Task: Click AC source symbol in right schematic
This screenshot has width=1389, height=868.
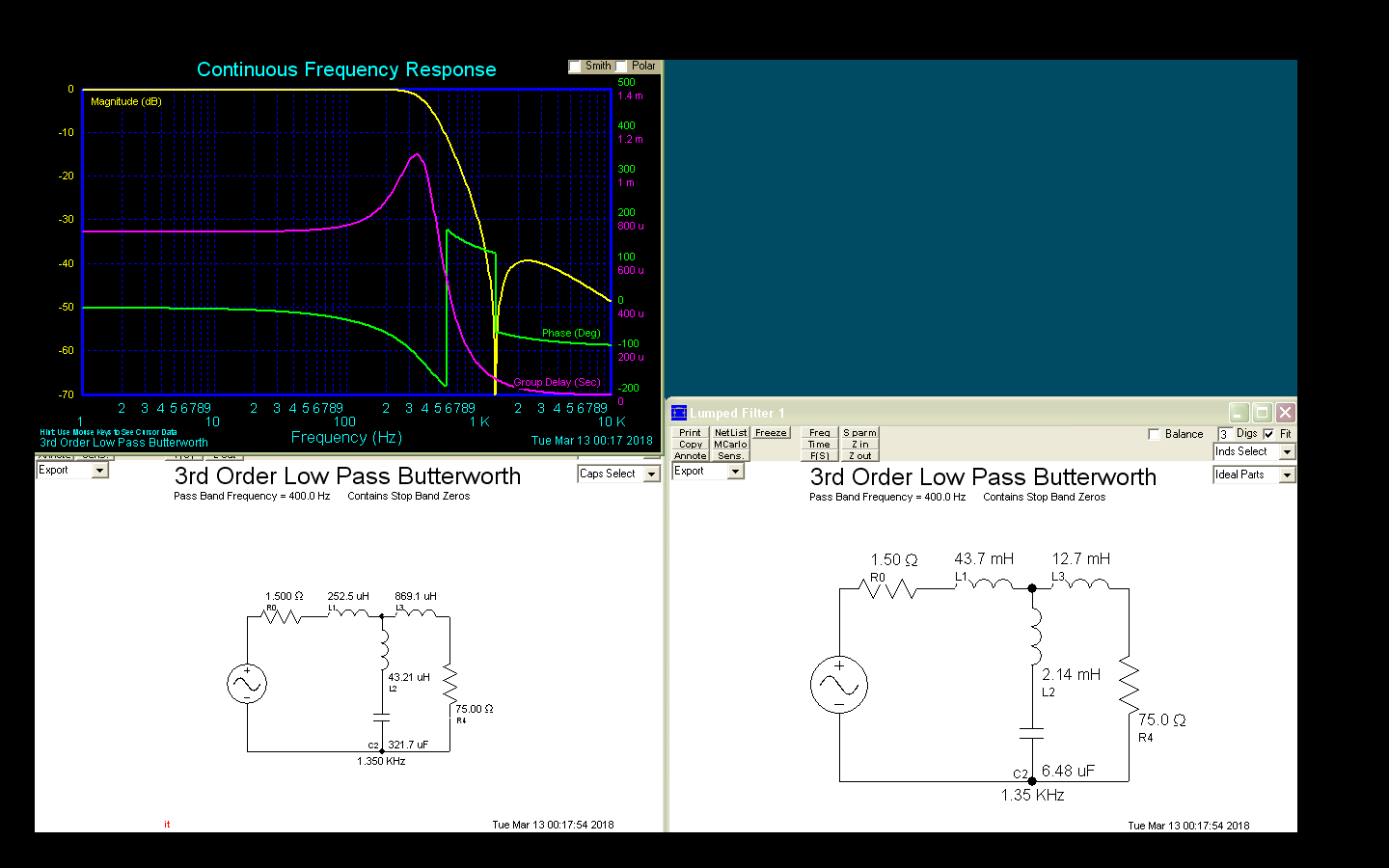Action: [x=839, y=685]
